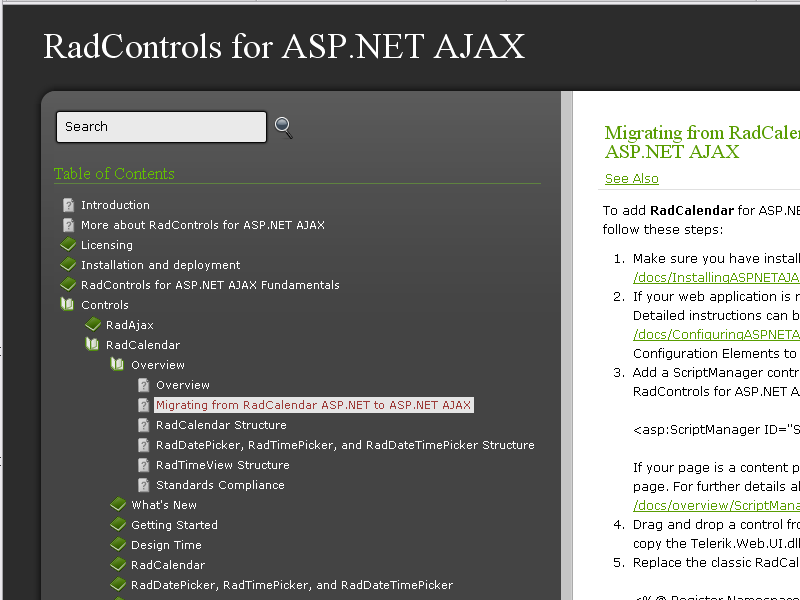Open RadDatePicker, RadTimePicker, and RadDateTimePicker node
This screenshot has height=600, width=800.
pos(292,585)
